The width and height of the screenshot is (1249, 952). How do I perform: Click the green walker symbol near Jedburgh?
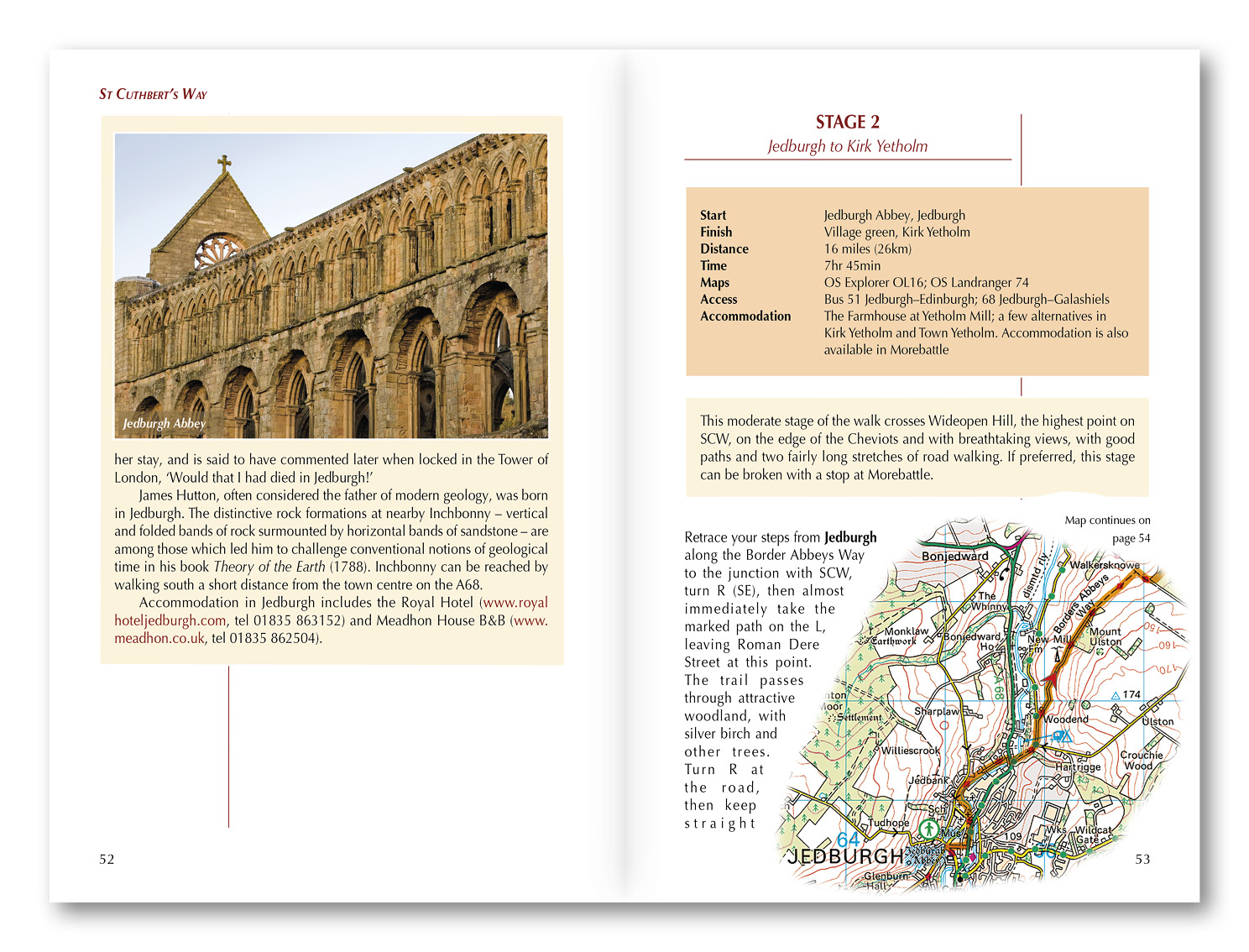tap(928, 829)
